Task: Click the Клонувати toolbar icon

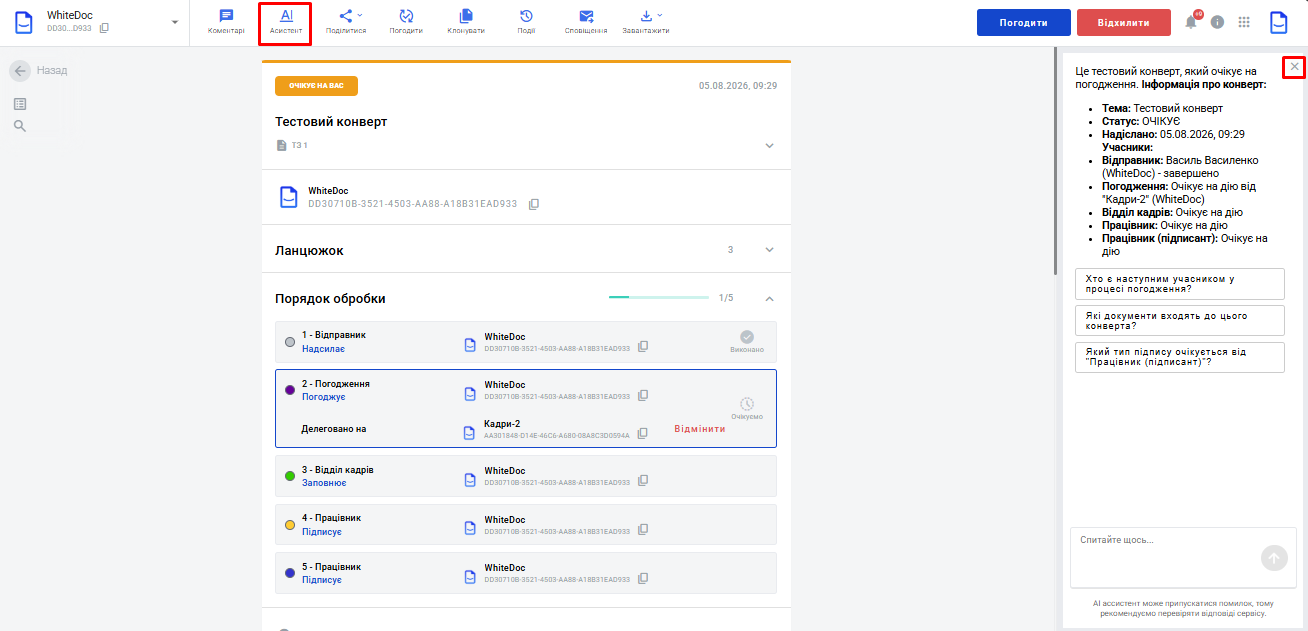Action: [466, 22]
